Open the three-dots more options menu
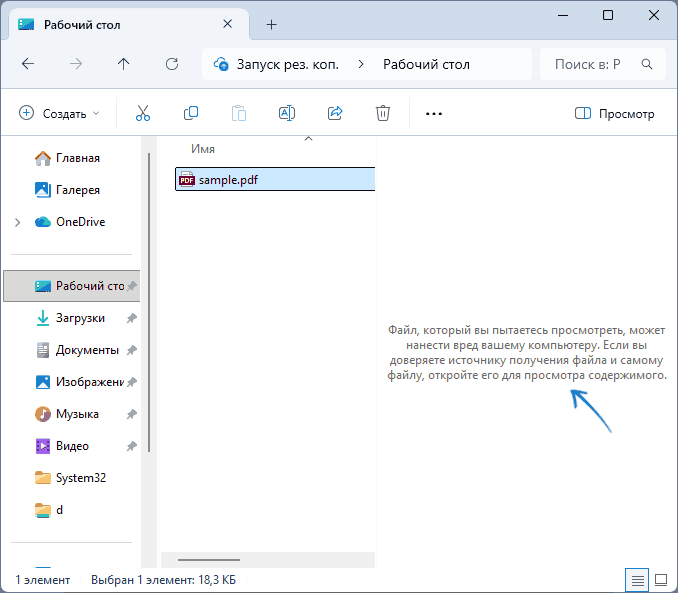 coord(433,114)
